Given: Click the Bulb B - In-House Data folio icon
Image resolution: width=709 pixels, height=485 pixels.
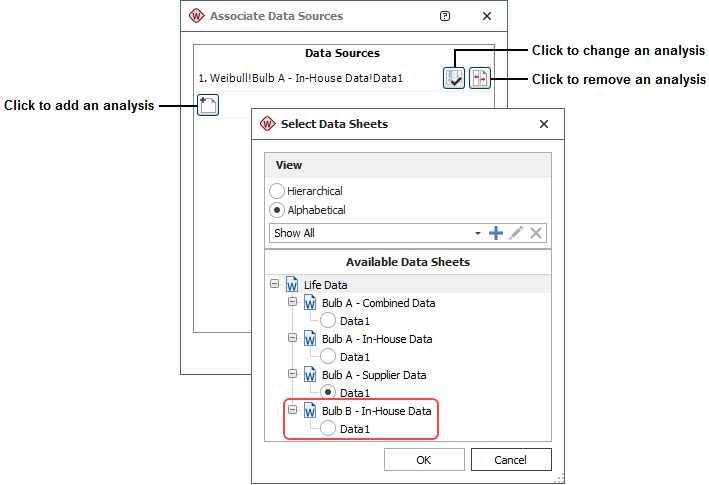Looking at the screenshot, I should click(310, 410).
